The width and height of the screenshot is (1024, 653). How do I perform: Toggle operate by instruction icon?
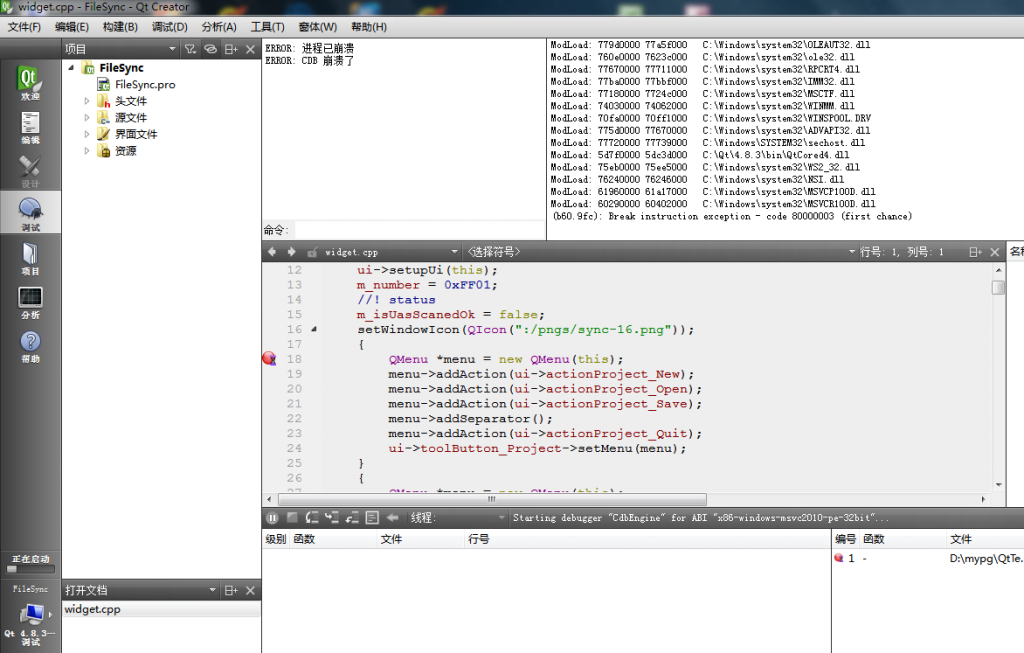click(372, 518)
